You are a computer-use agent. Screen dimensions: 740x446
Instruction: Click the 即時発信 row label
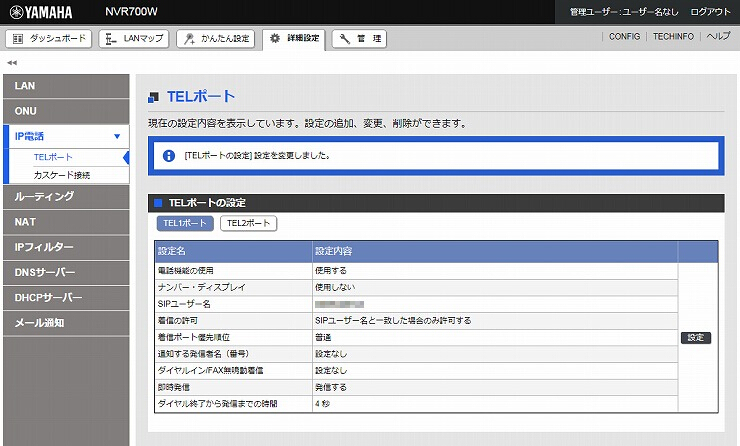click(174, 387)
